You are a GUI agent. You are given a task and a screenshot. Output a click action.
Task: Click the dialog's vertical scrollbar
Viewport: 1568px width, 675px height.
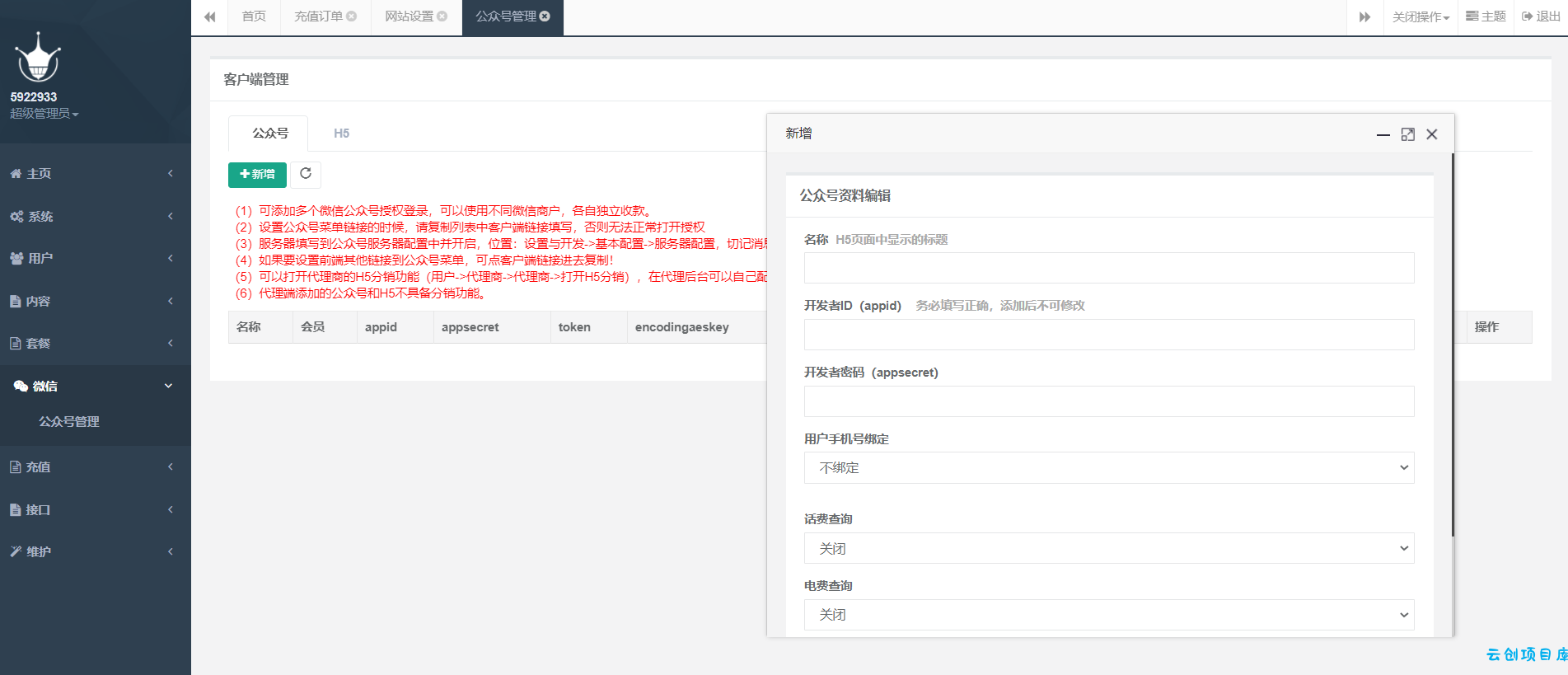pos(1453,345)
